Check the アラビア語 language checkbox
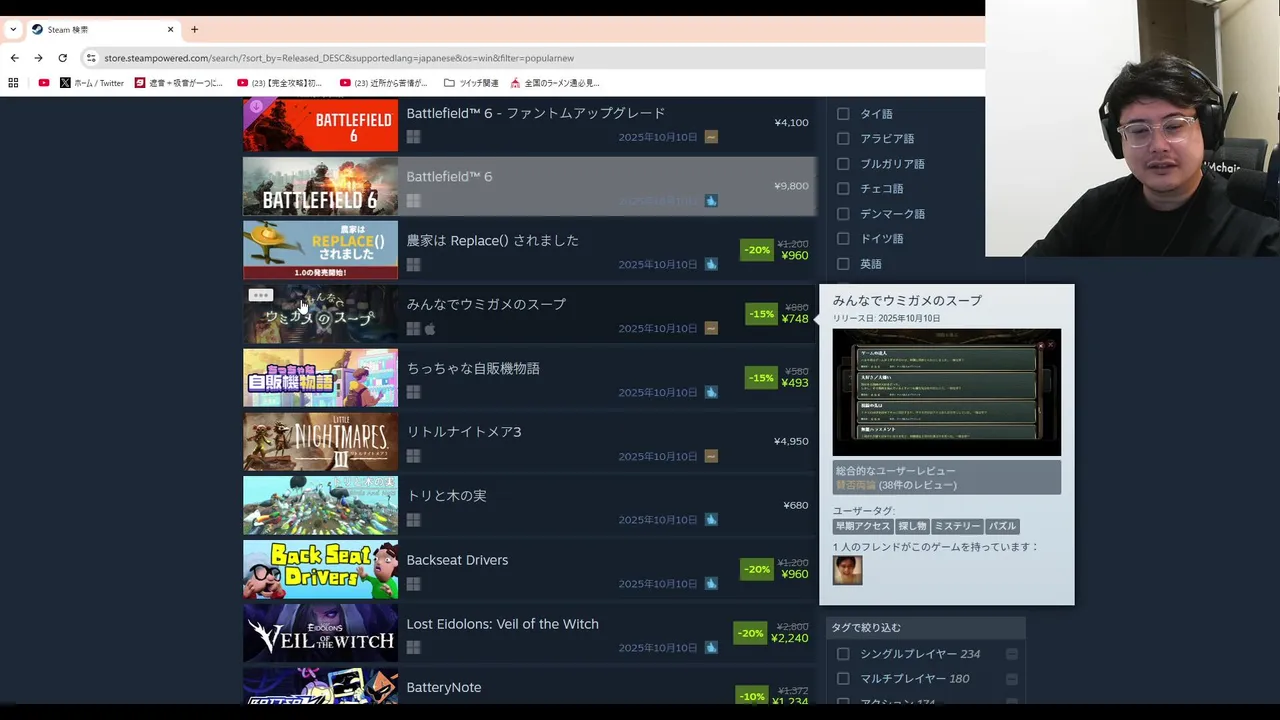Screen dimensions: 1280x720 tap(843, 139)
